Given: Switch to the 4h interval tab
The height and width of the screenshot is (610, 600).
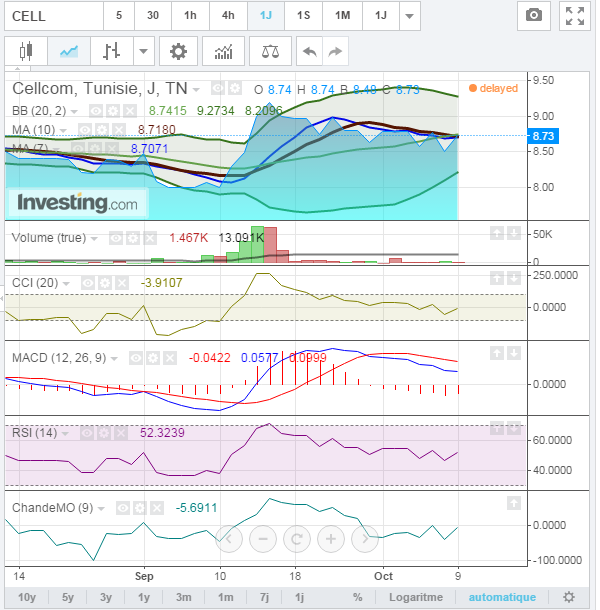Looking at the screenshot, I should (x=228, y=16).
